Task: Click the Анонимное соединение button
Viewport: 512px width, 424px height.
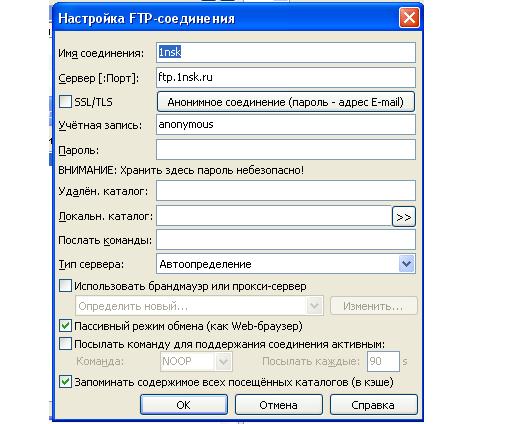Action: [286, 102]
